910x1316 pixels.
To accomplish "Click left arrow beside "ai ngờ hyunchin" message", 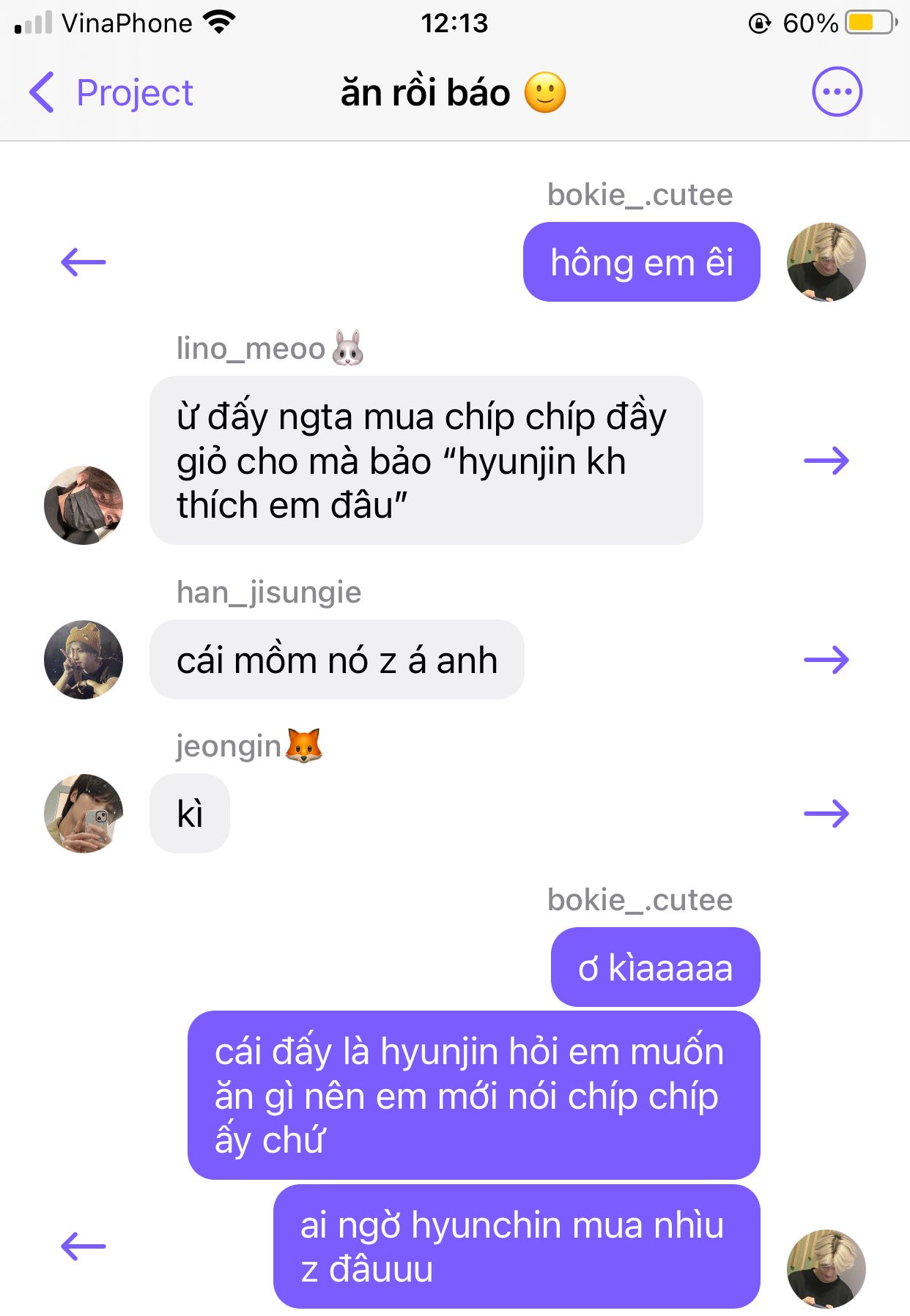I will click(x=83, y=1246).
